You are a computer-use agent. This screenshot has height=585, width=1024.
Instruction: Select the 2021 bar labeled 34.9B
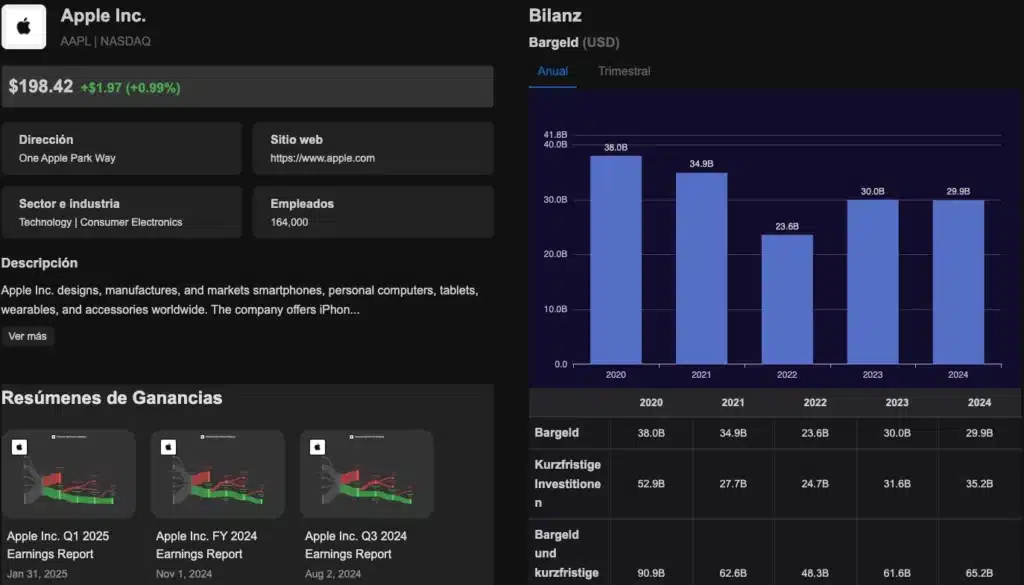click(x=701, y=268)
